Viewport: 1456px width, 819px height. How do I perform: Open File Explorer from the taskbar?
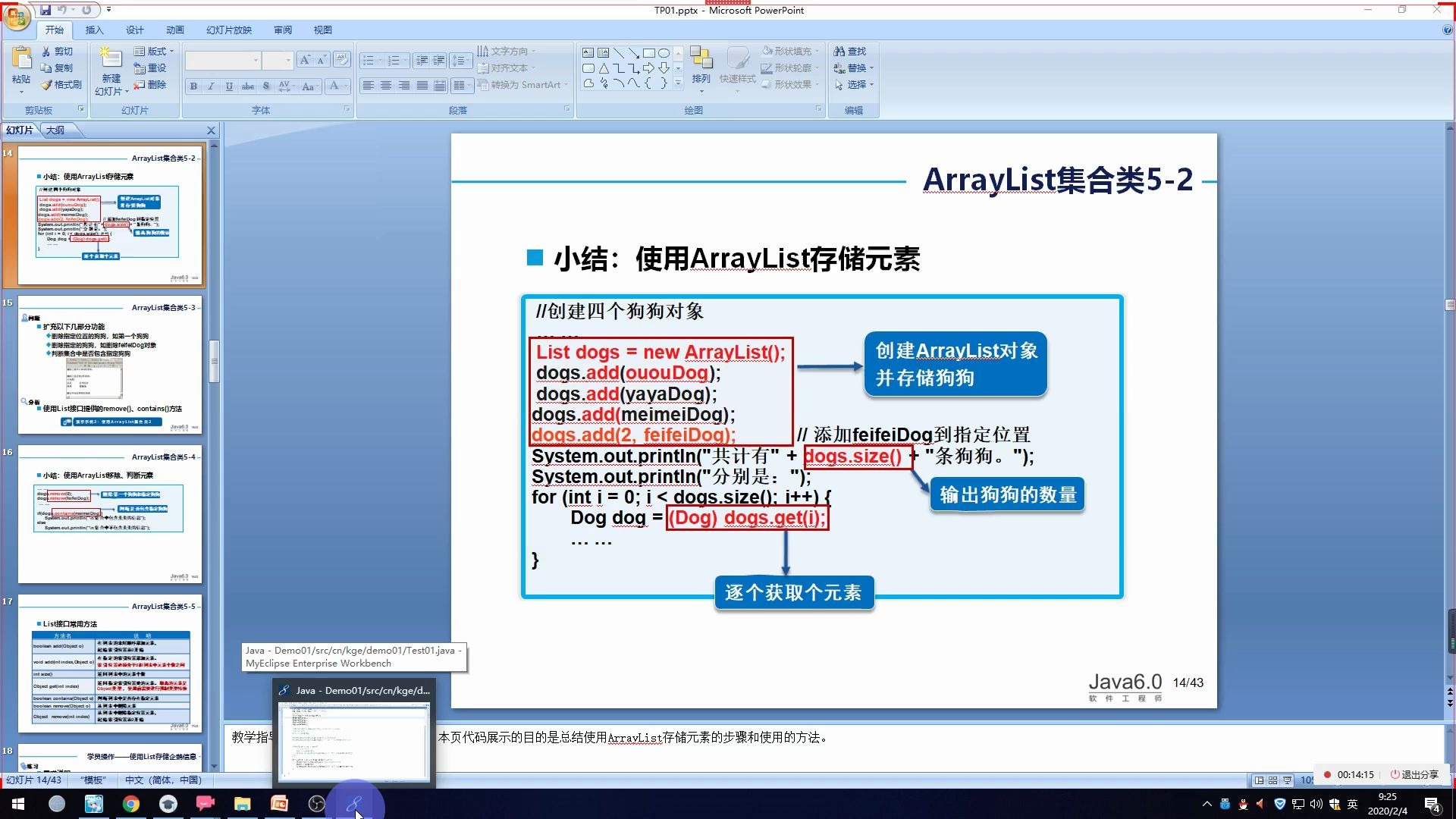[x=242, y=804]
